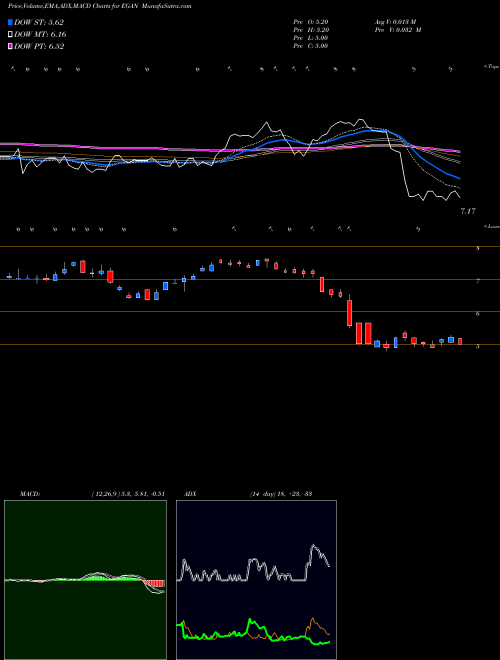Click the Lows label at the right edge
Image resolution: width=500 pixels, height=660 pixels.
(x=491, y=226)
